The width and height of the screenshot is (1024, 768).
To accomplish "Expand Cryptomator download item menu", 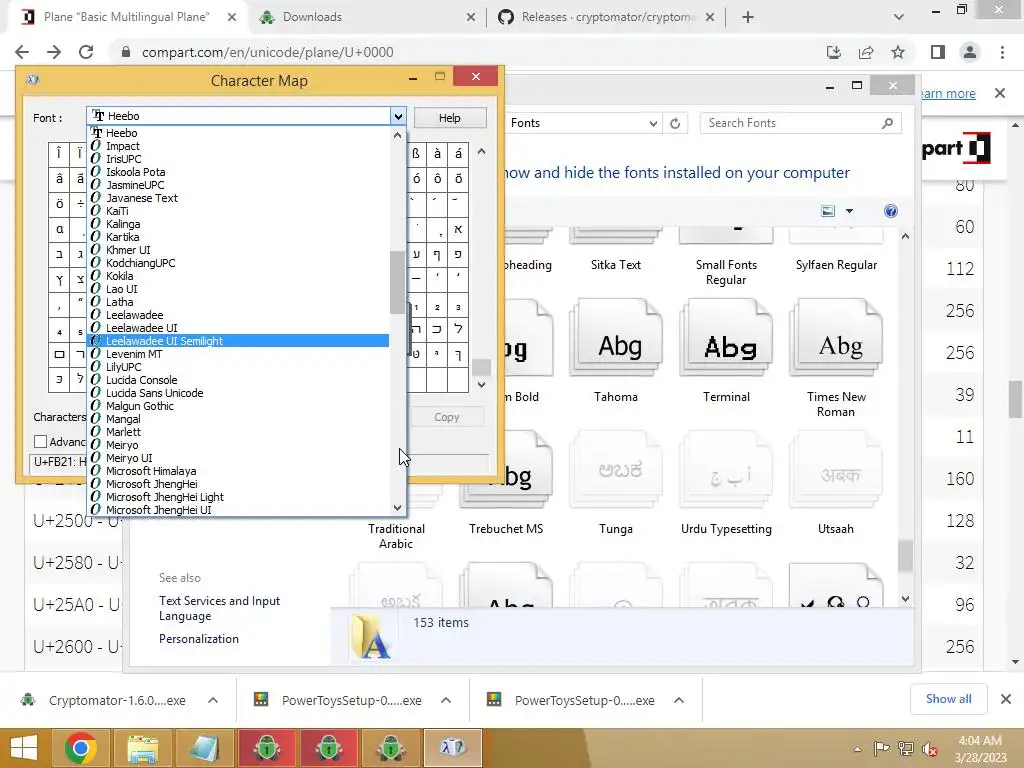I will pyautogui.click(x=213, y=700).
